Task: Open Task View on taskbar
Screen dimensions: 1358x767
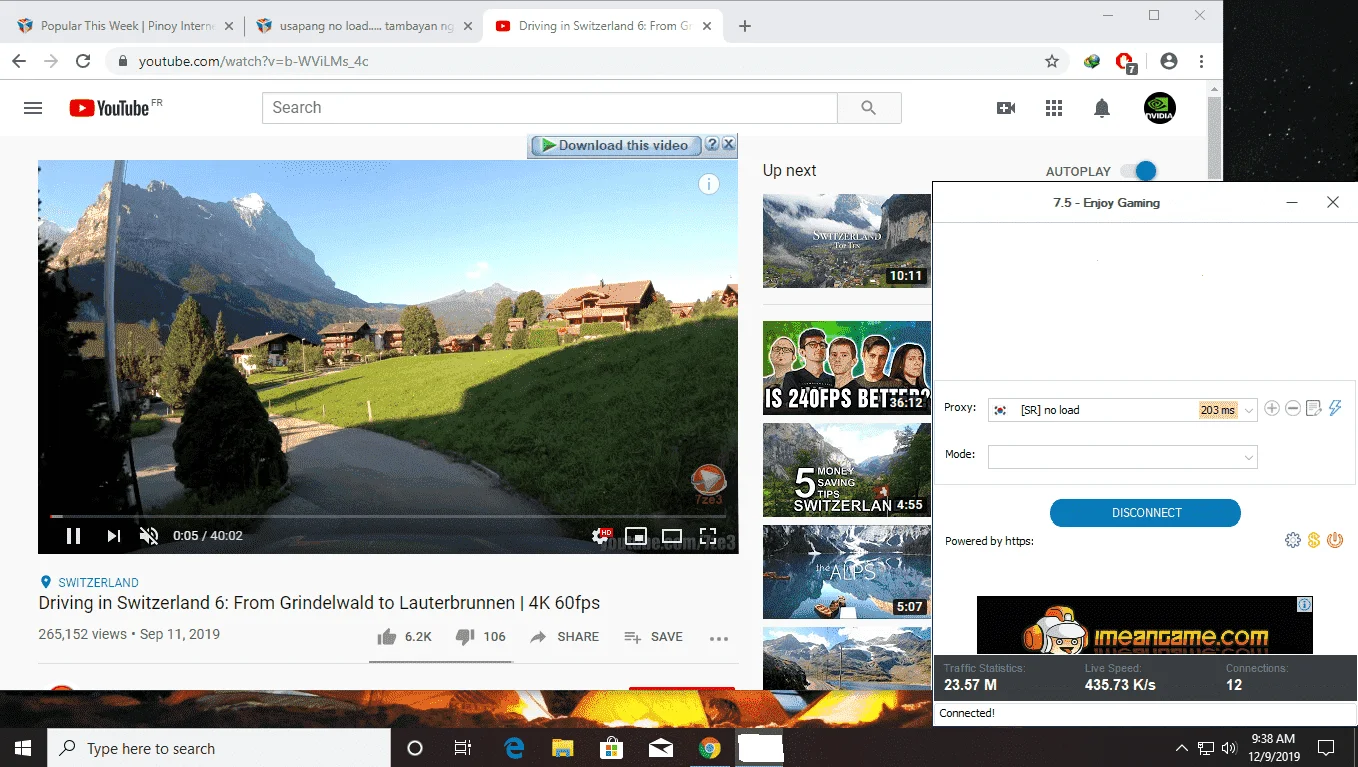Action: tap(463, 748)
